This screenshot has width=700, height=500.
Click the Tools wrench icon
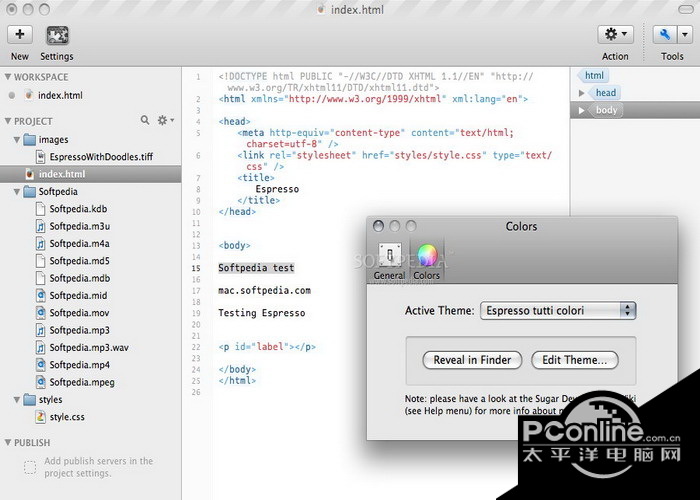[665, 34]
